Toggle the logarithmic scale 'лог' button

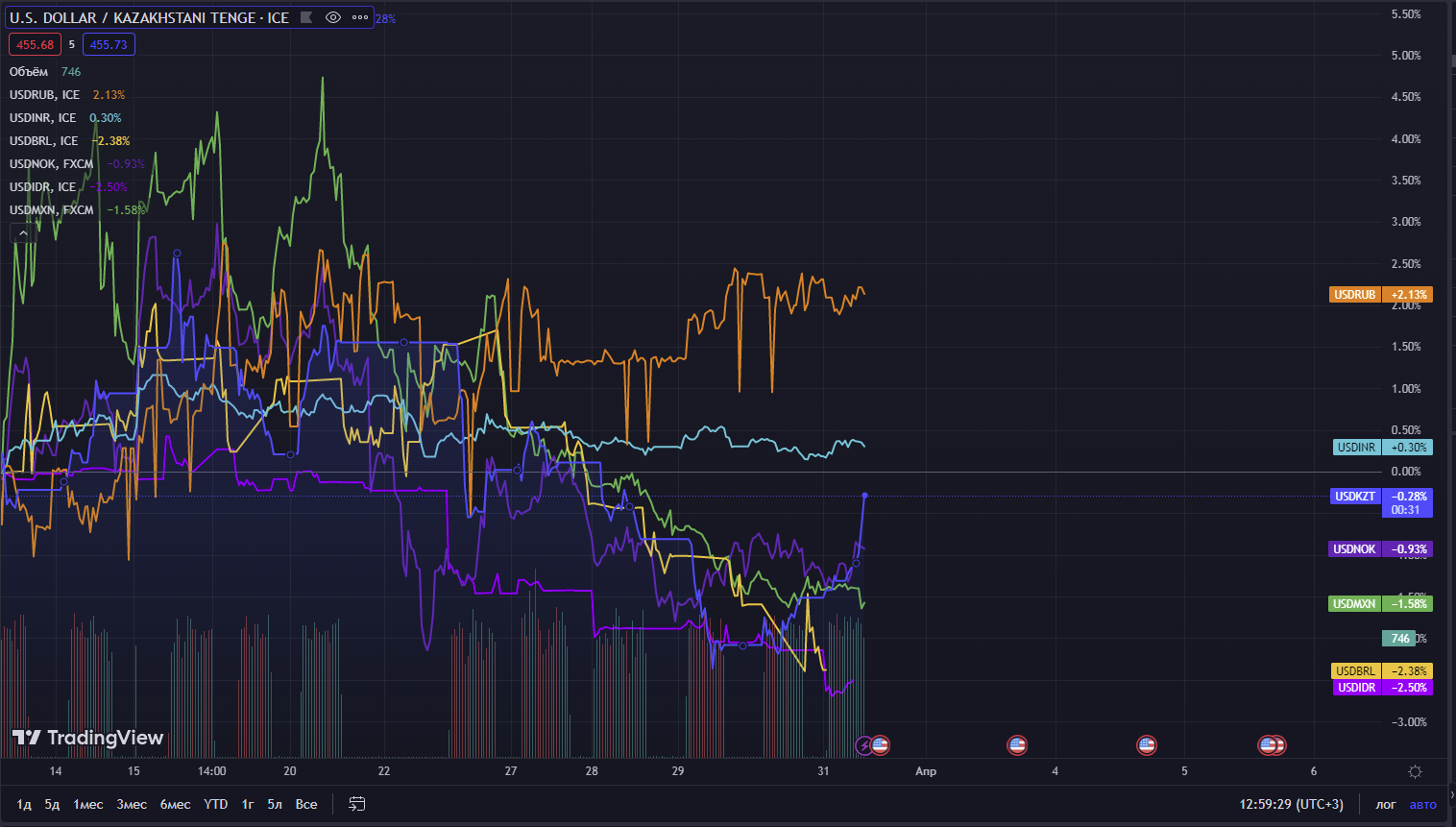pos(1385,804)
